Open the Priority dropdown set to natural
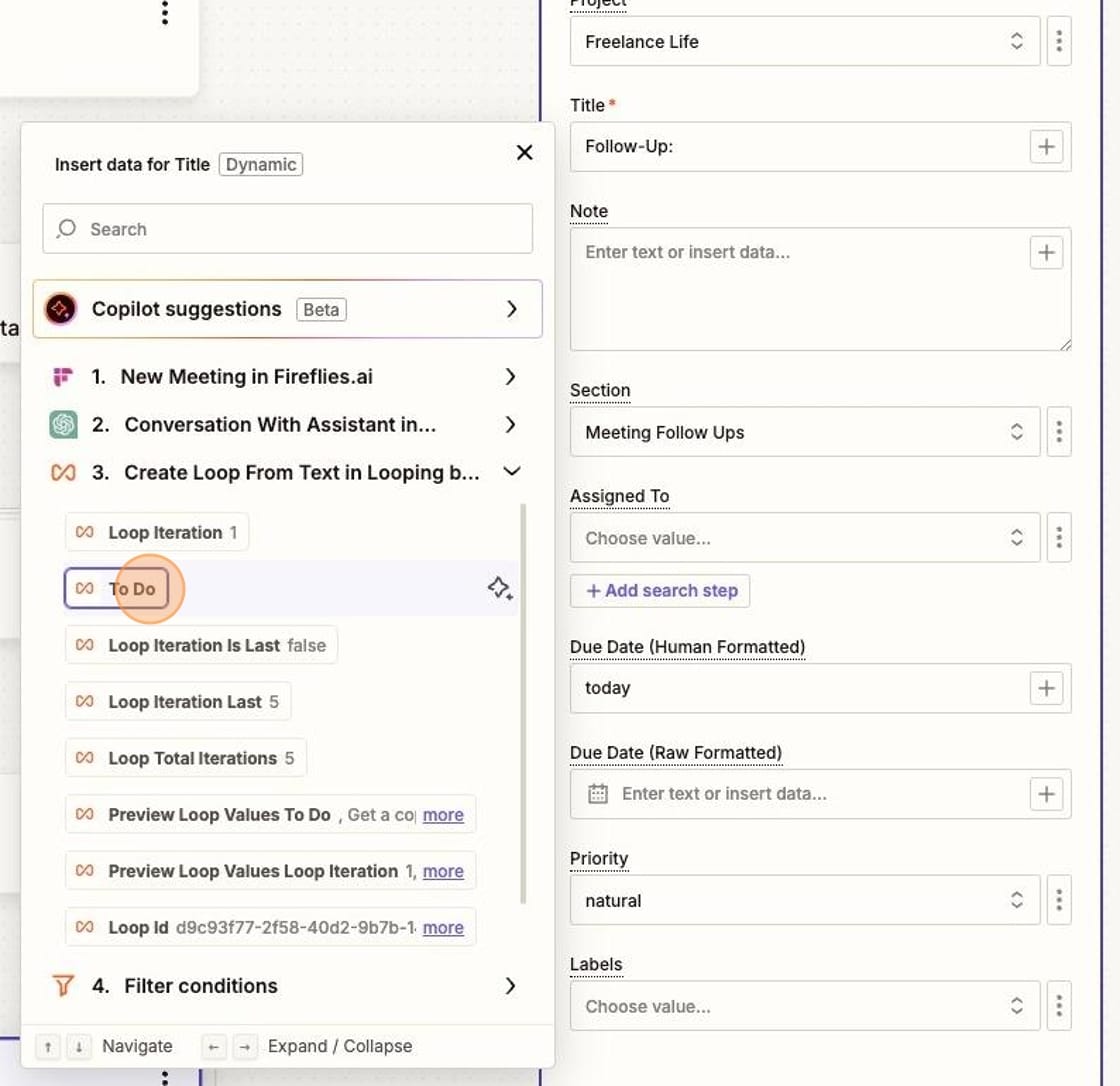 click(x=1016, y=900)
